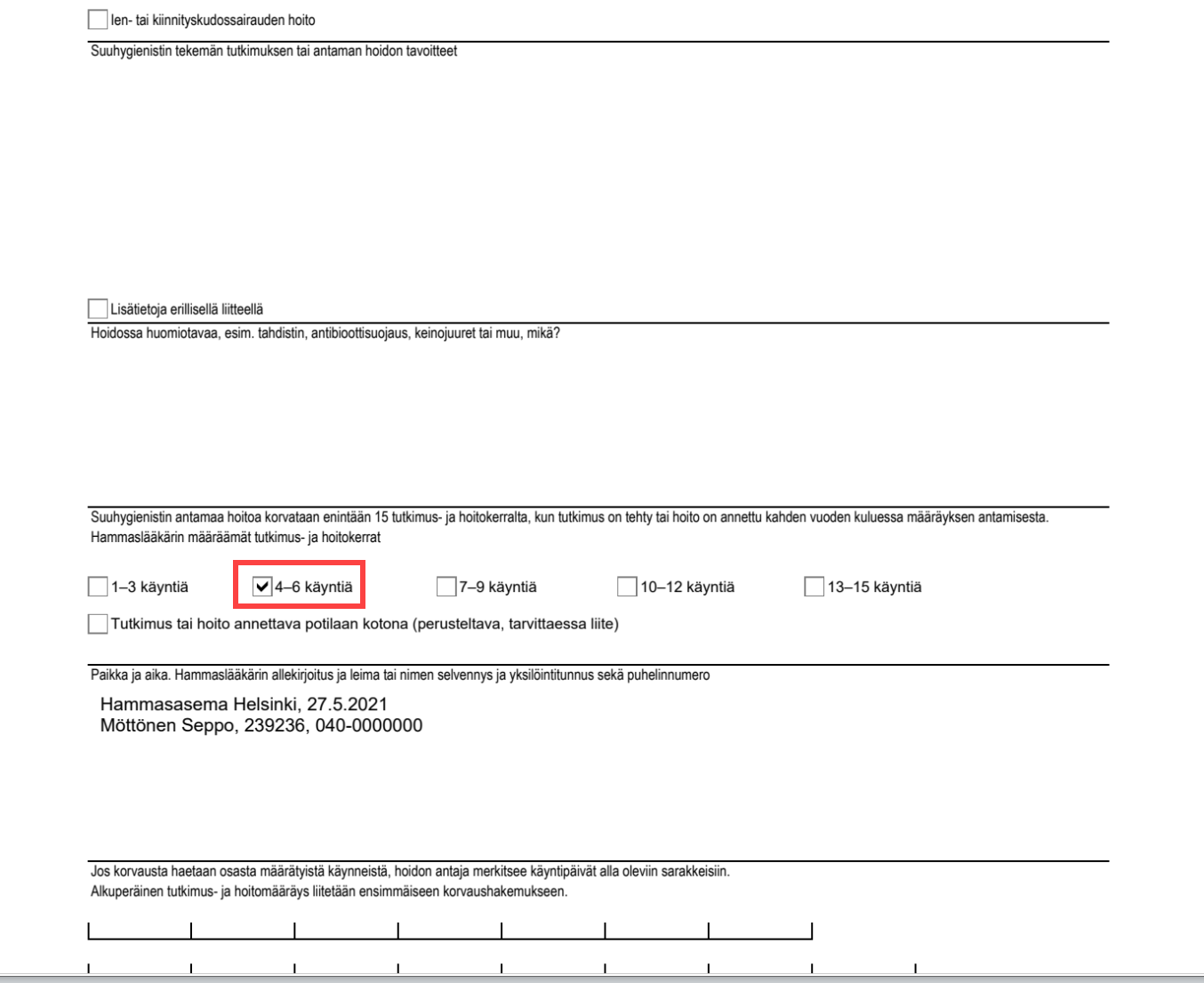Click the gray bar at the window bottom
Screen dimensions: 1204x983
pos(602,979)
